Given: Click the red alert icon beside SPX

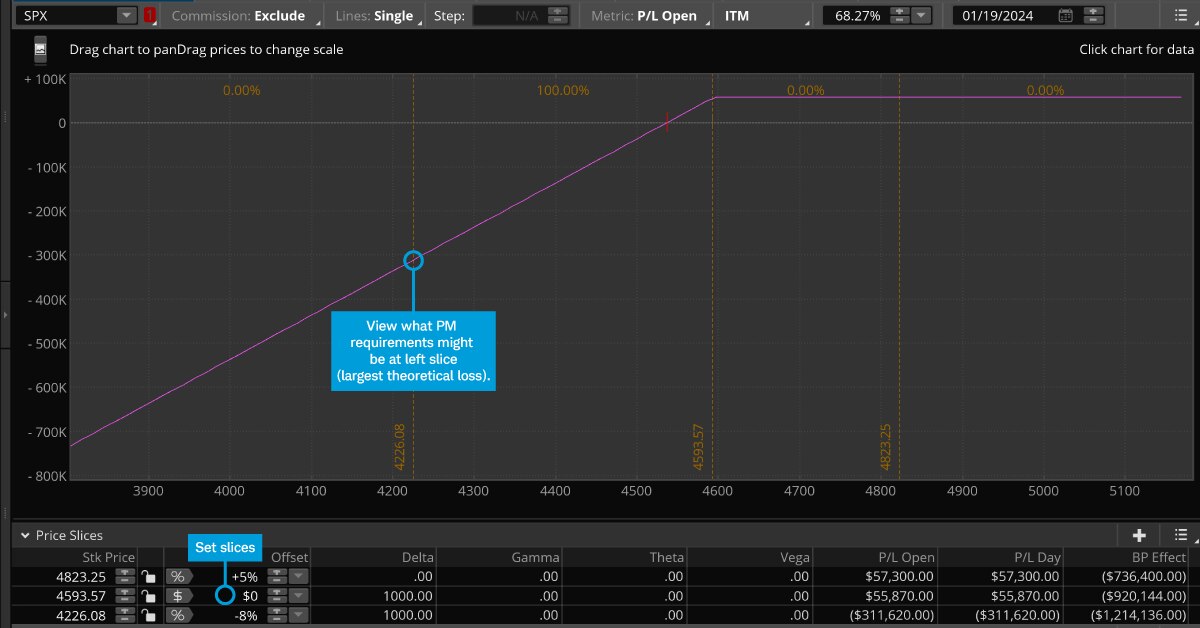Looking at the screenshot, I should [x=148, y=15].
